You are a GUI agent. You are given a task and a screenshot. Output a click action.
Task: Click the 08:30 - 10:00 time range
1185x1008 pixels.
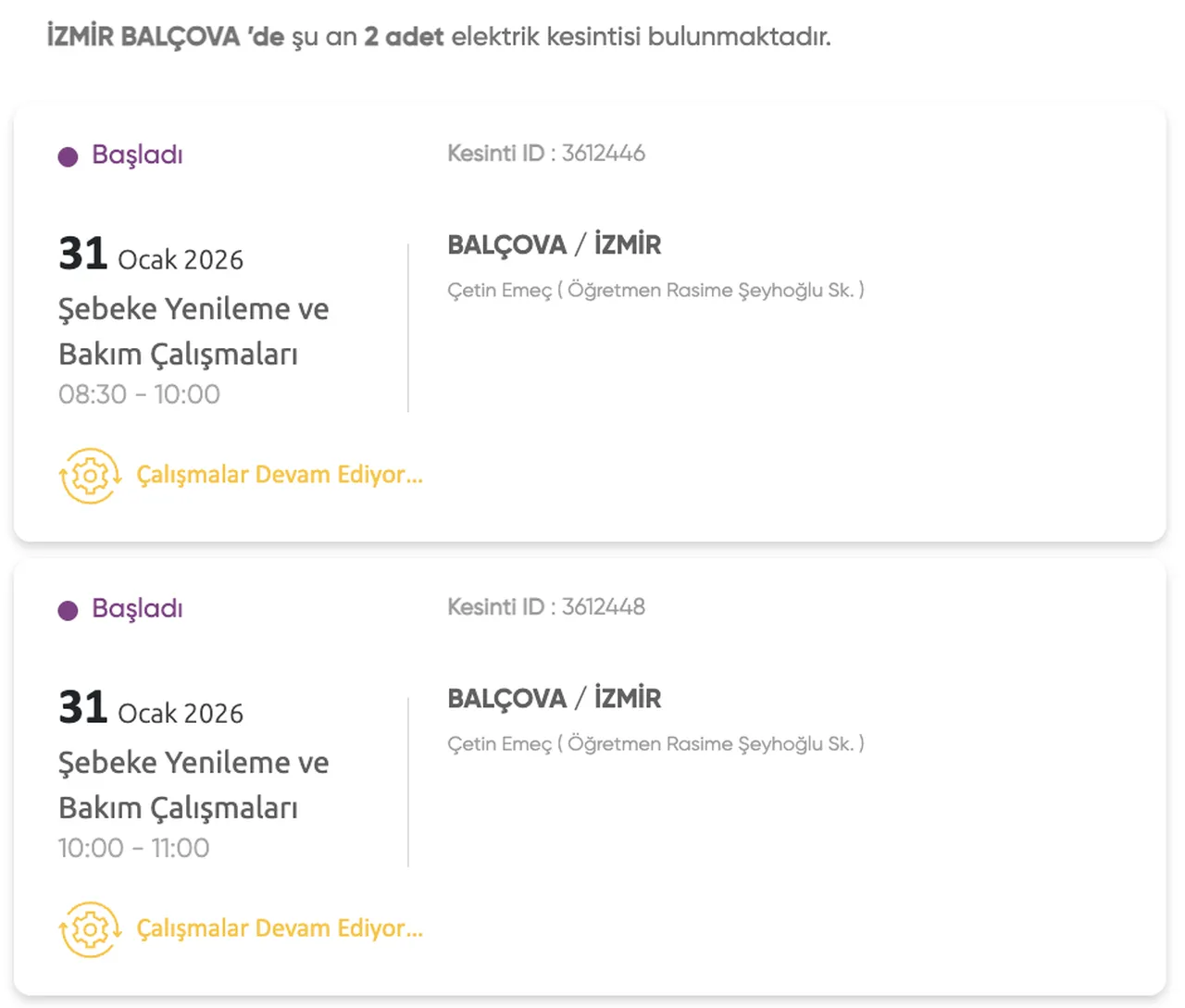click(139, 394)
